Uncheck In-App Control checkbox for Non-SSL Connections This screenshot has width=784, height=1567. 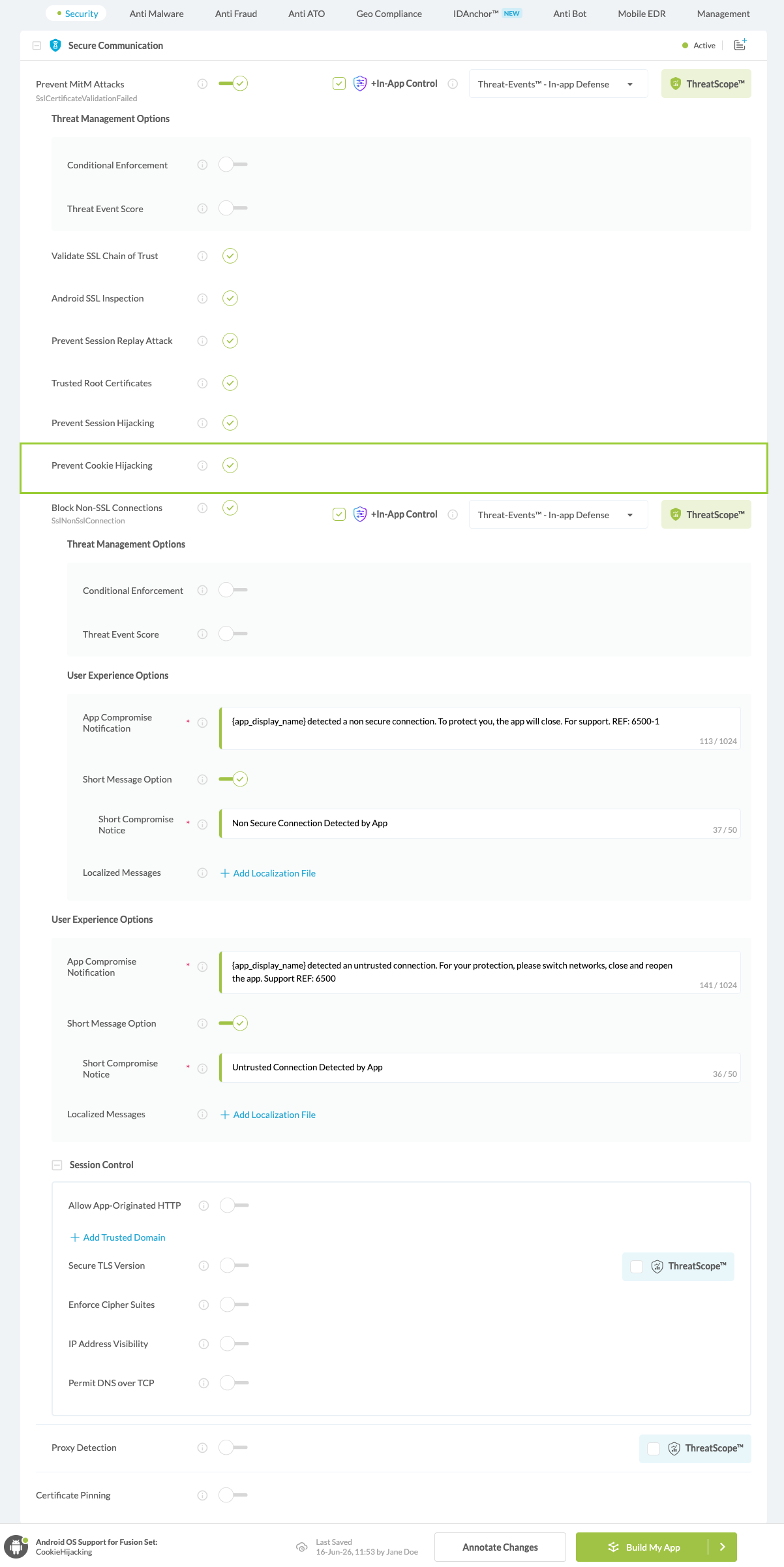339,514
